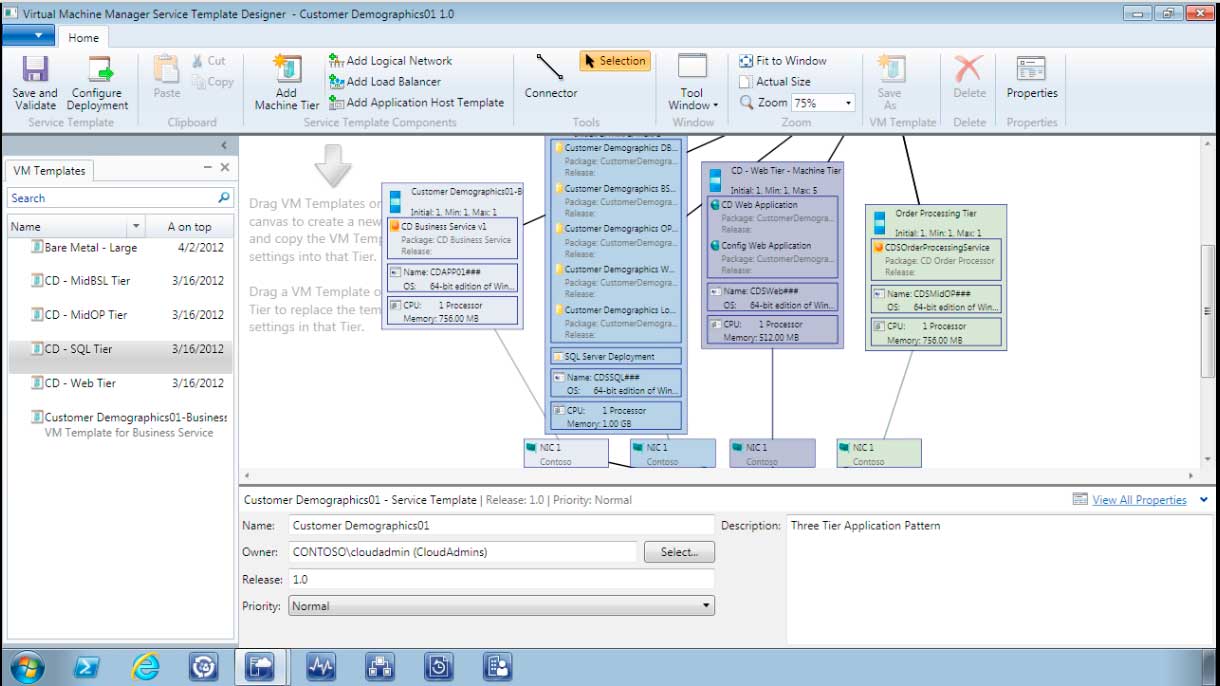
Task: Minimize the VM Templates panel
Action: 207,168
